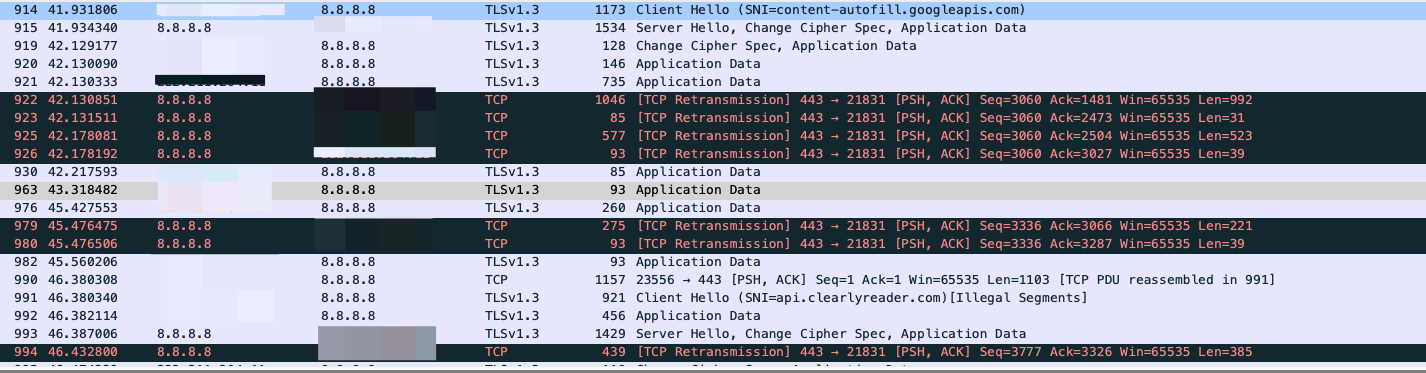
Task: Select retransmission packet 925 Len=523
Action: pyautogui.click(x=713, y=136)
